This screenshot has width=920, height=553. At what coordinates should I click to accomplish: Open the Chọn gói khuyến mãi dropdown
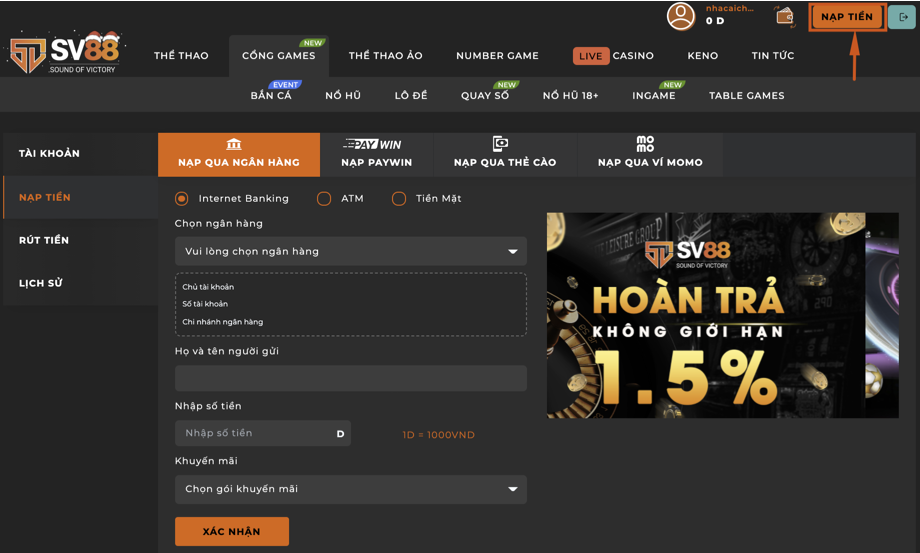point(351,489)
